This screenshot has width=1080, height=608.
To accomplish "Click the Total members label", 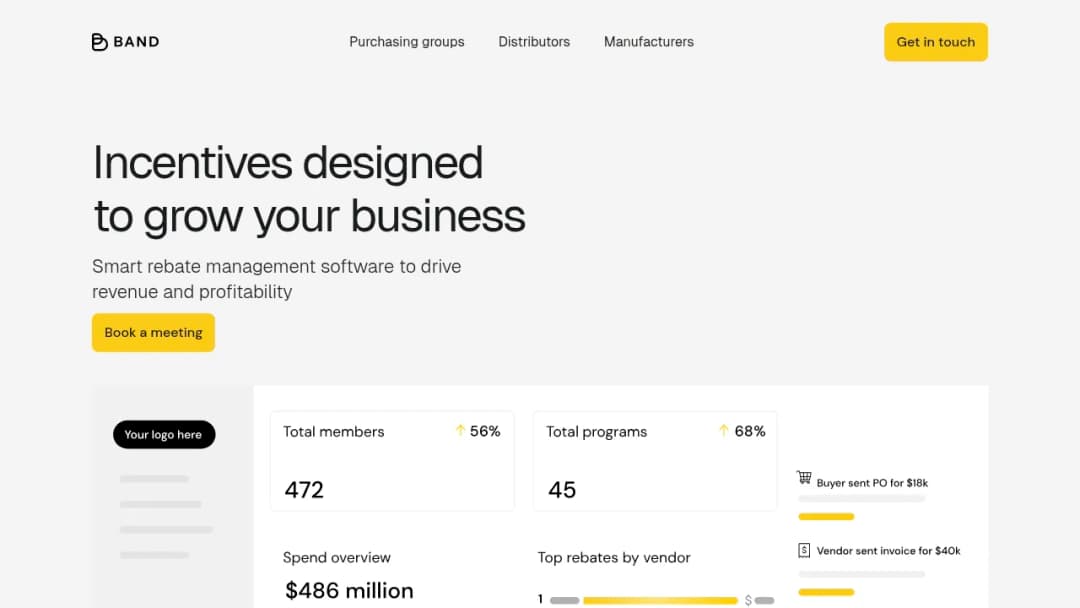I will click(x=333, y=432).
